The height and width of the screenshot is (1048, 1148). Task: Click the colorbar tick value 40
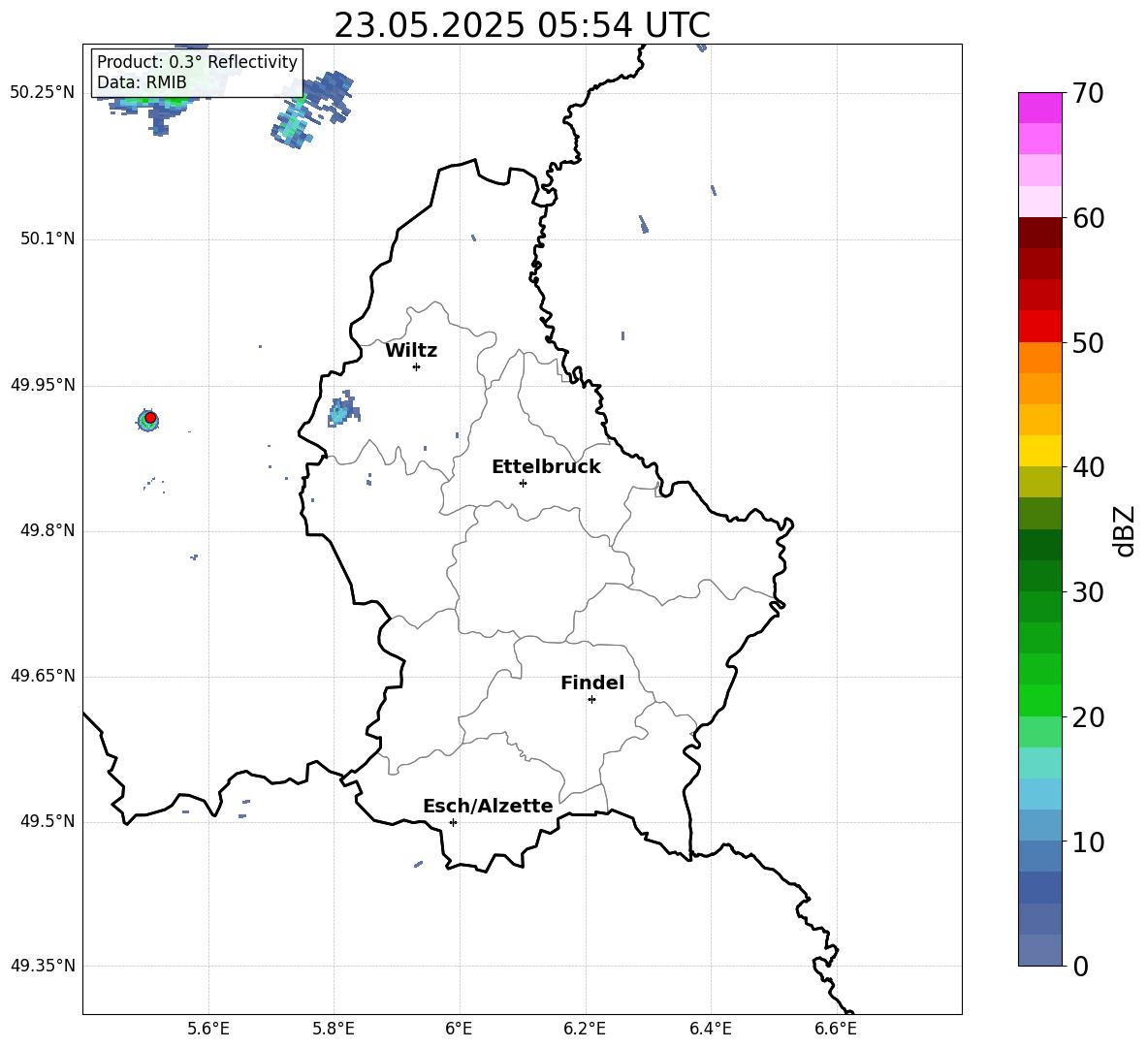coord(1088,467)
